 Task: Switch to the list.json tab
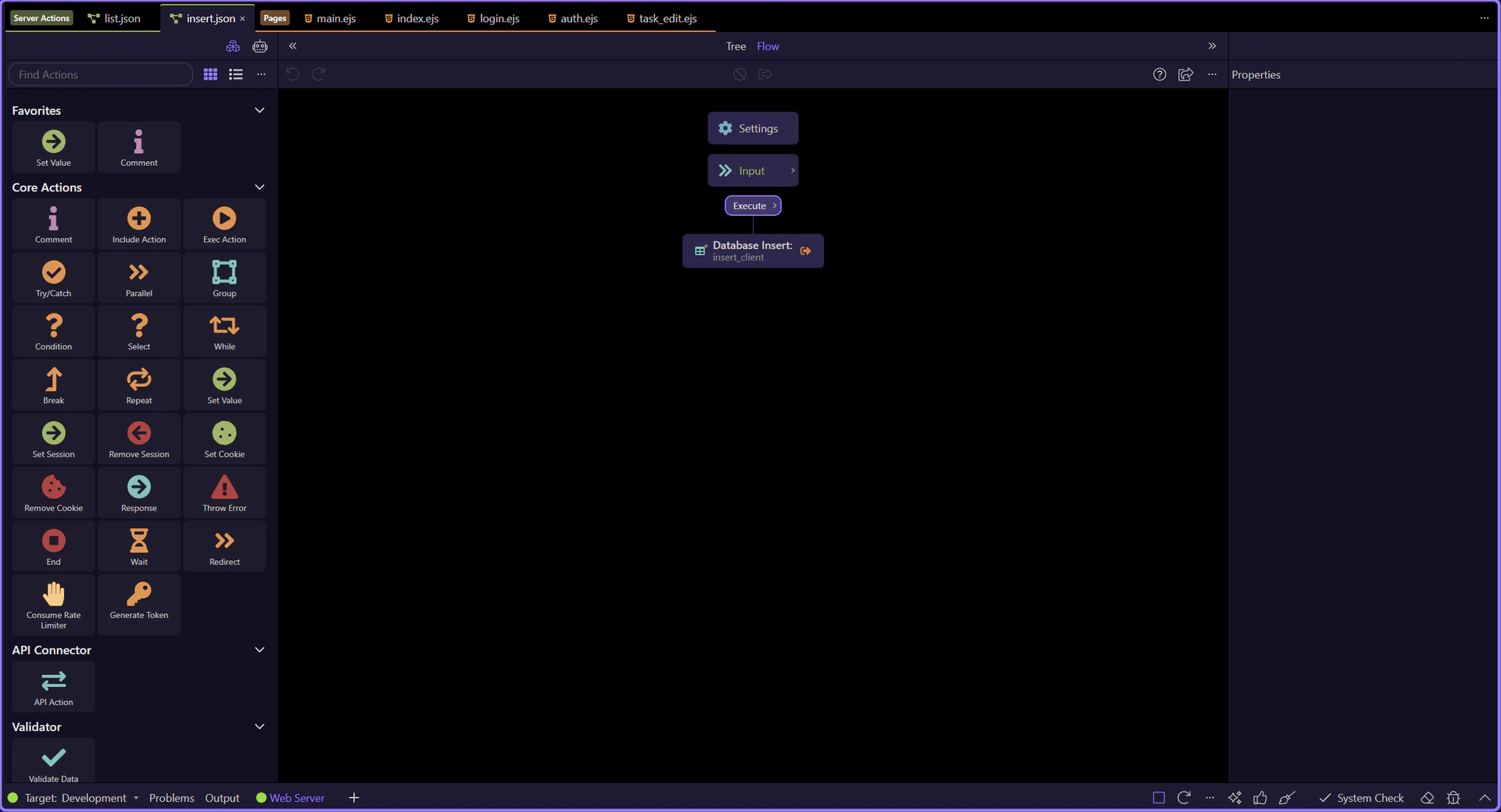114,18
